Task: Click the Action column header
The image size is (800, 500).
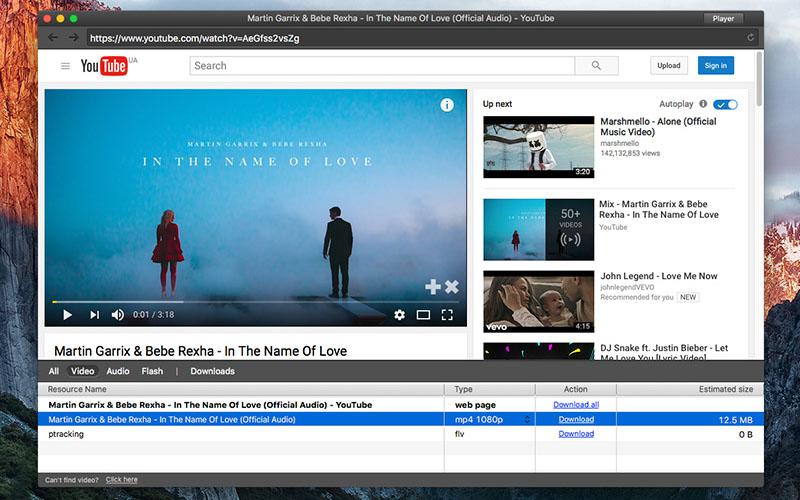Action: click(576, 389)
